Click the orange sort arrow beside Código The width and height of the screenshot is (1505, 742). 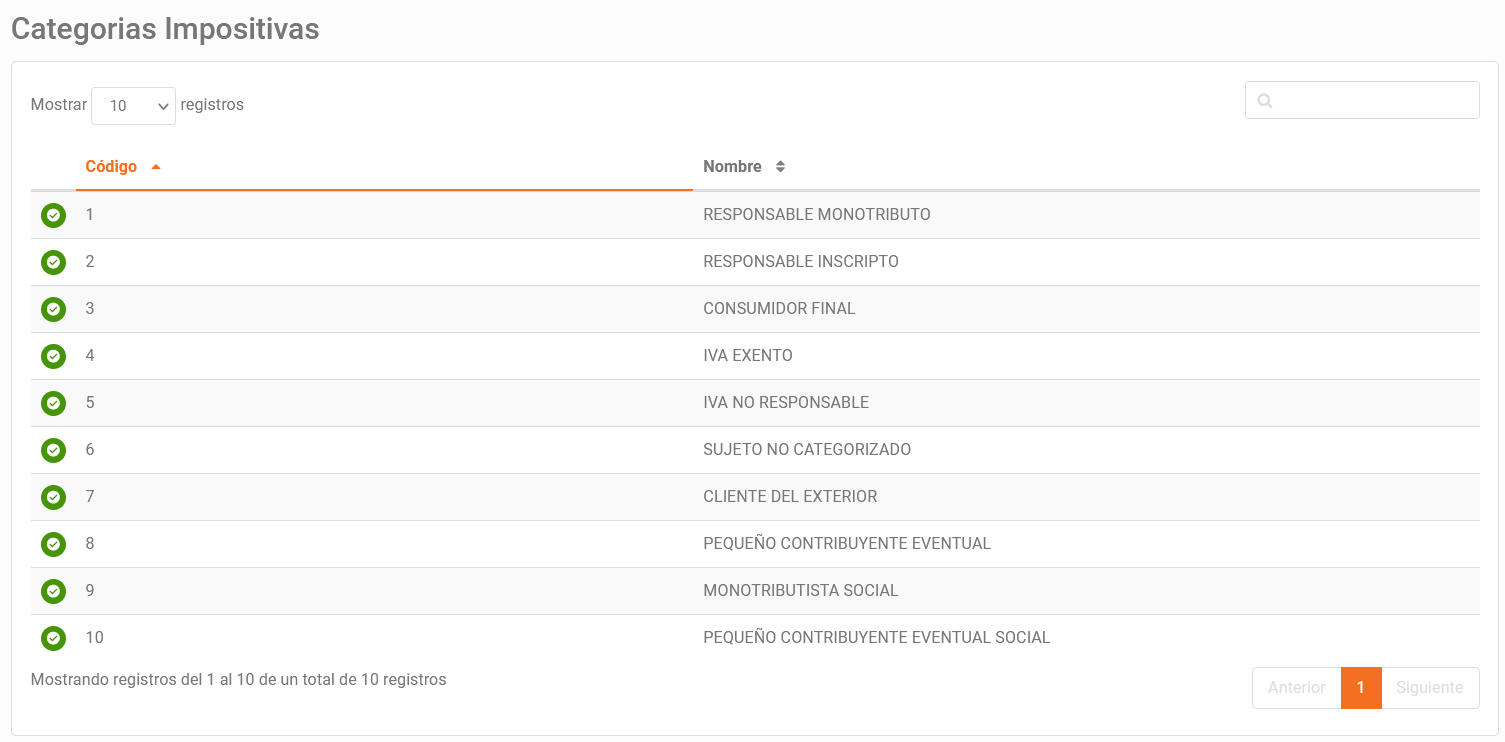tap(155, 167)
